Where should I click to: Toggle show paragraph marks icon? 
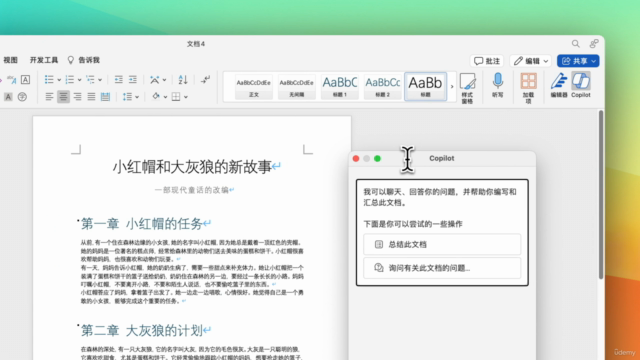pos(205,79)
